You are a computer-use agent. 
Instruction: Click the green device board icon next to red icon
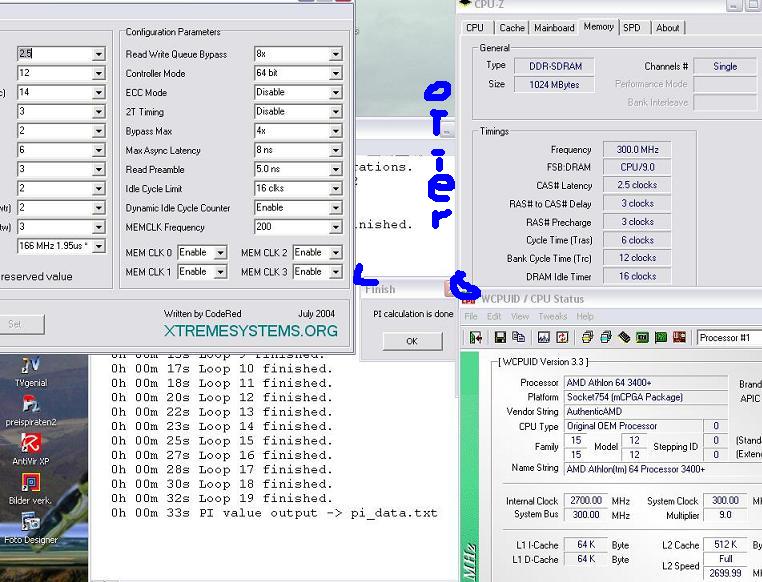click(x=661, y=337)
